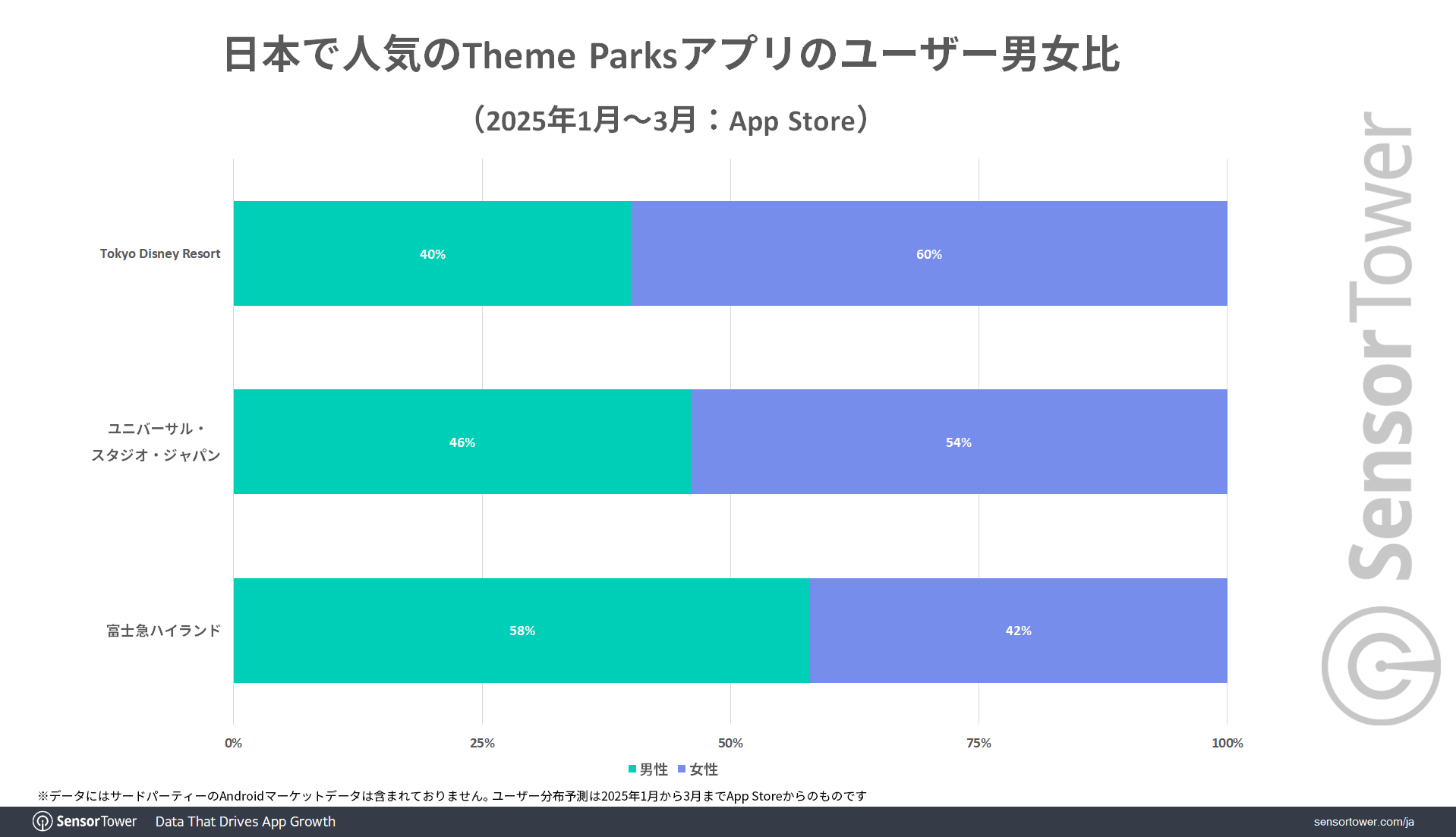
Task: Click the Sensor Tower logo icon in footer
Action: [x=43, y=822]
